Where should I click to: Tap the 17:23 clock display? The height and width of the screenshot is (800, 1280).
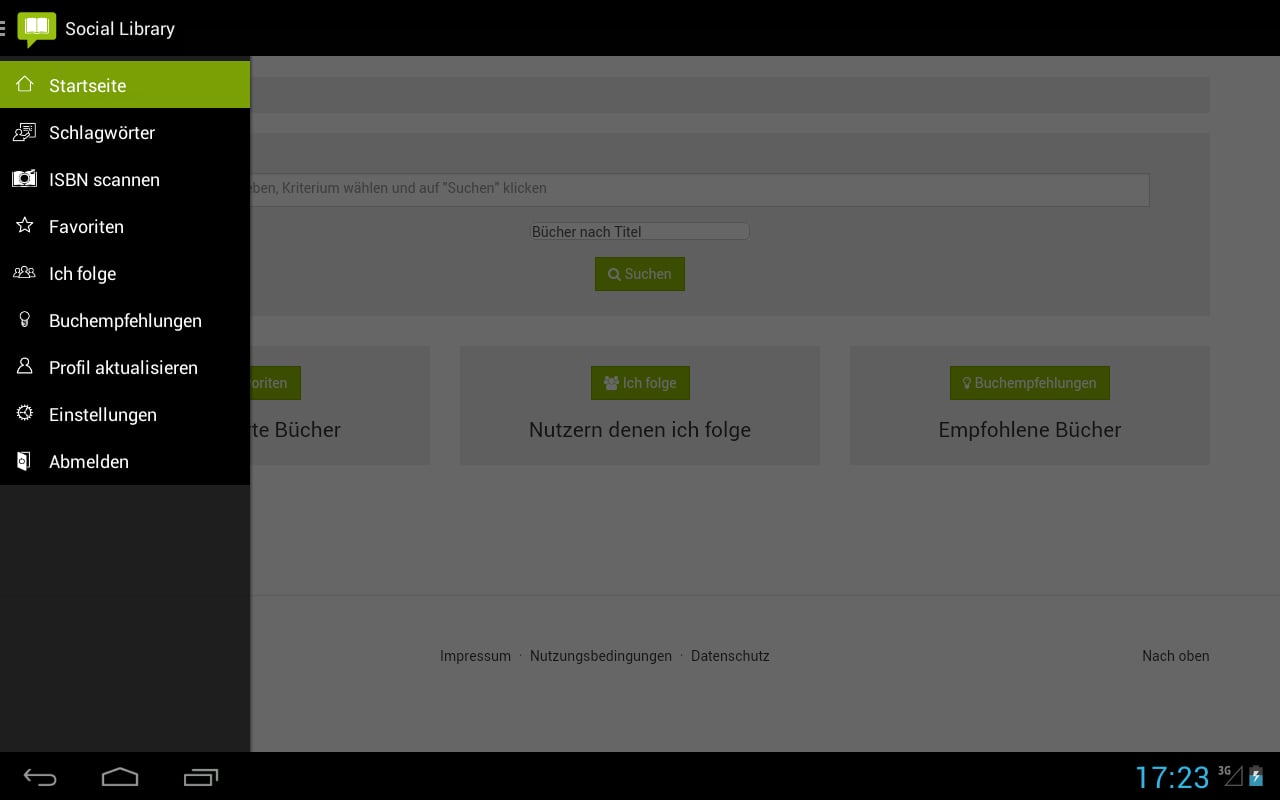point(1172,777)
